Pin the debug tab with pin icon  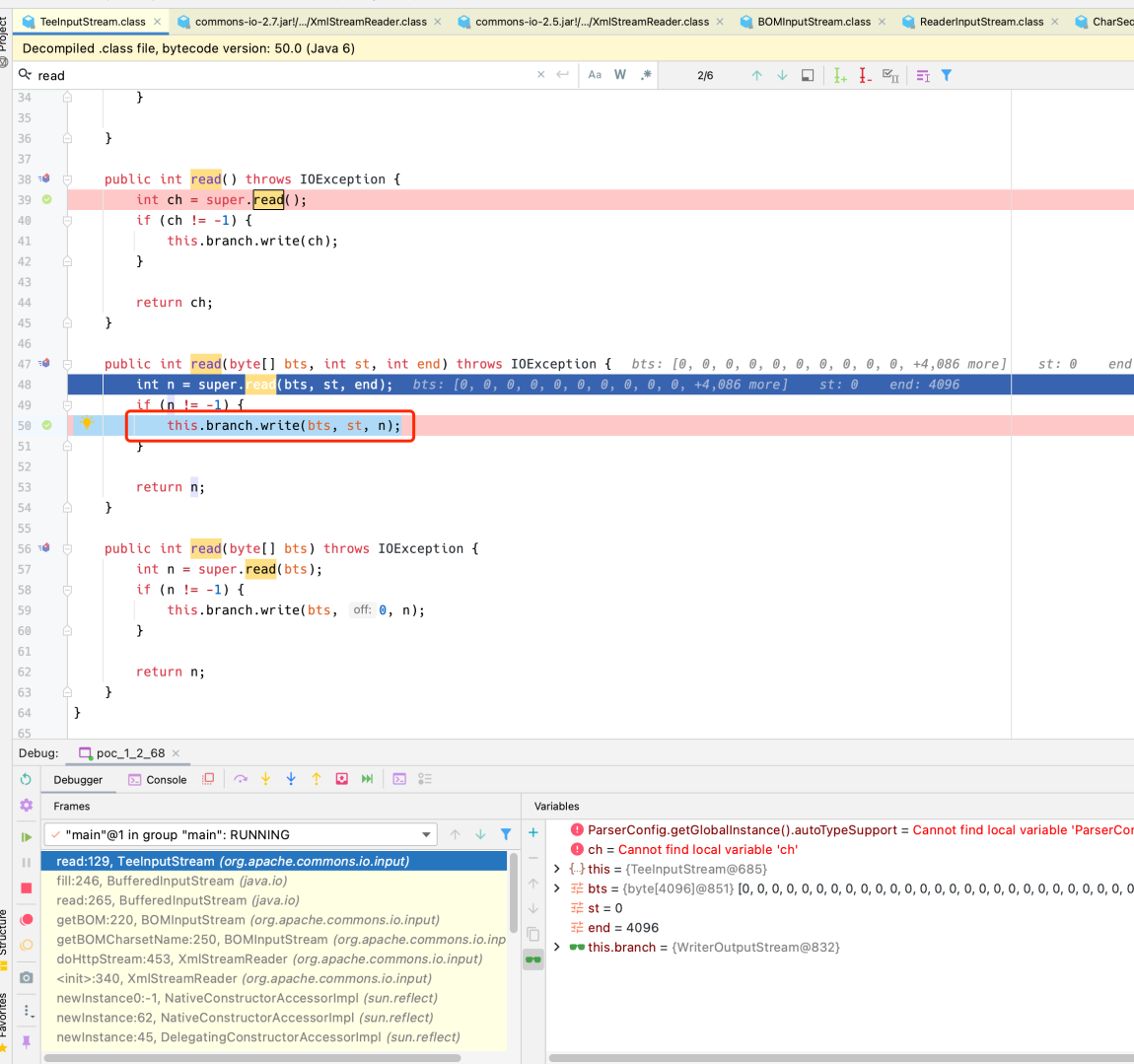(26, 1041)
